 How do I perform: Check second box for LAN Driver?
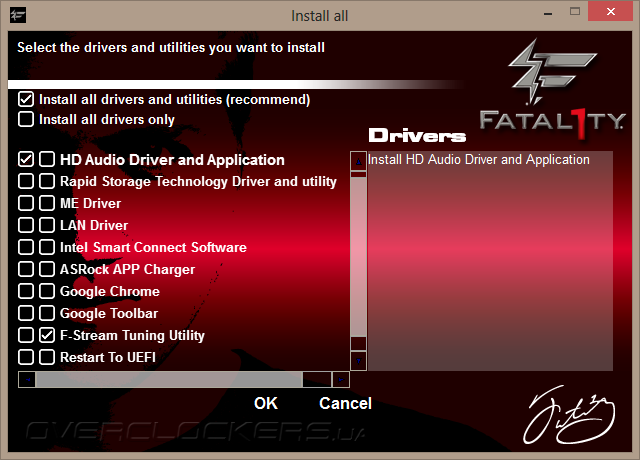(47, 225)
